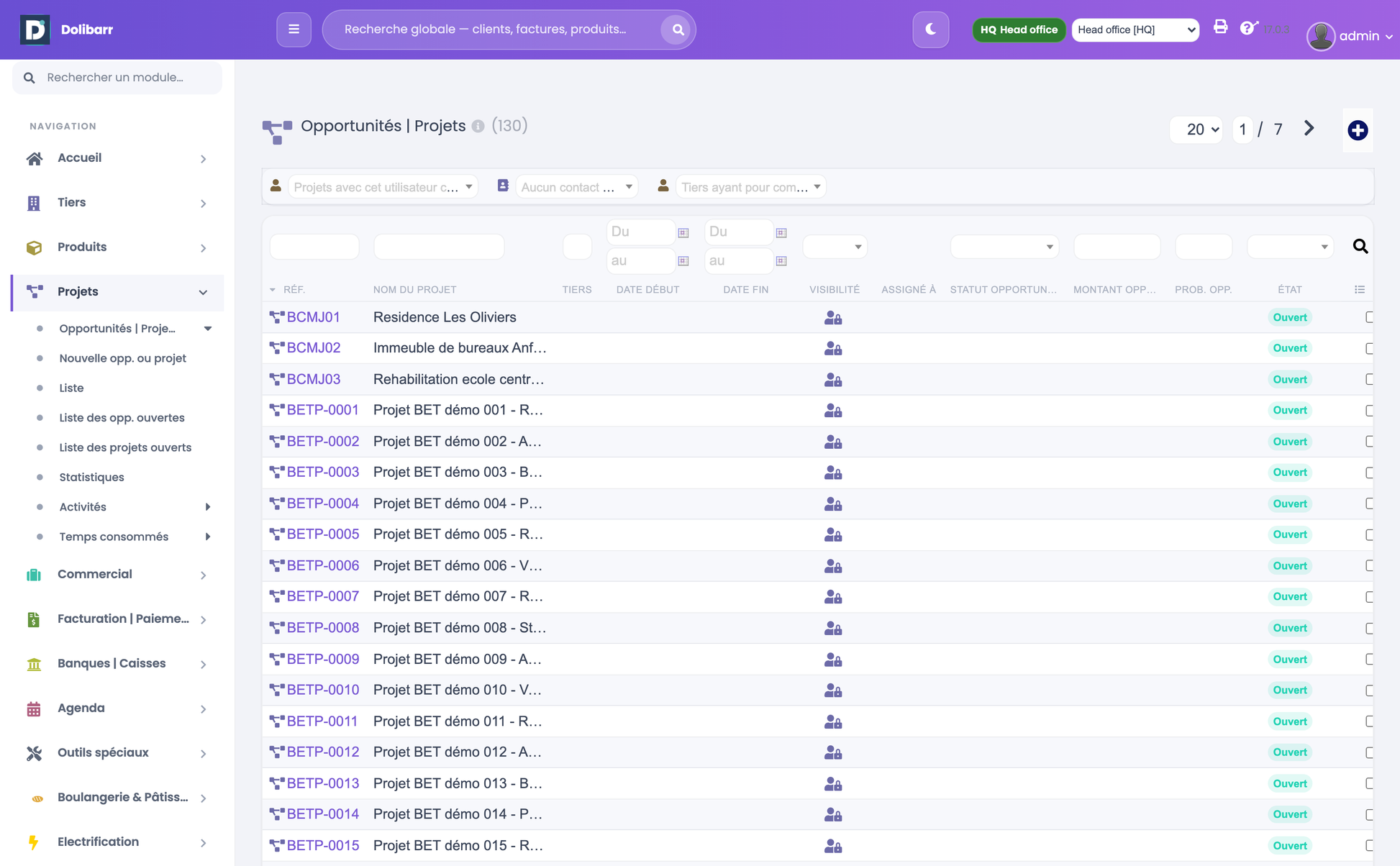Viewport: 1400px width, 866px height.
Task: Click HQ Head office green badge
Action: pos(1019,29)
